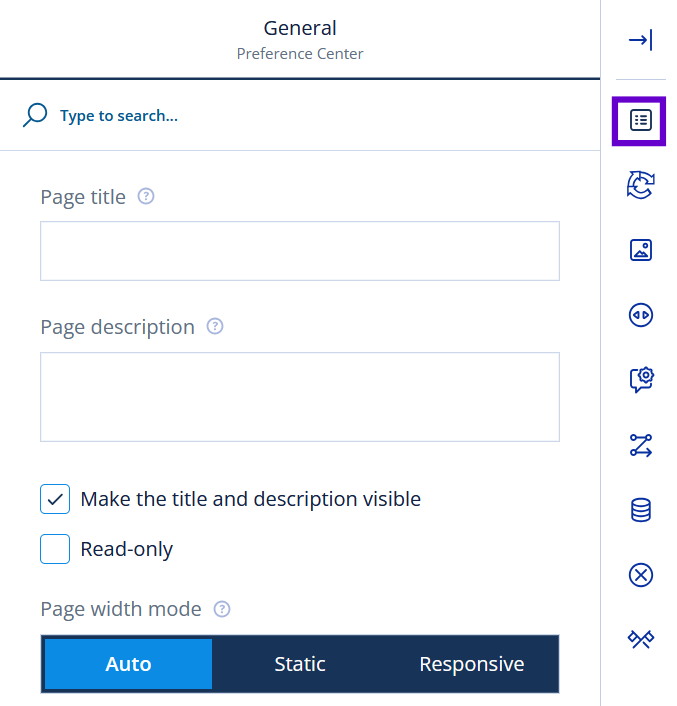Click into the Page description text area
The image size is (677, 706).
pyautogui.click(x=300, y=397)
